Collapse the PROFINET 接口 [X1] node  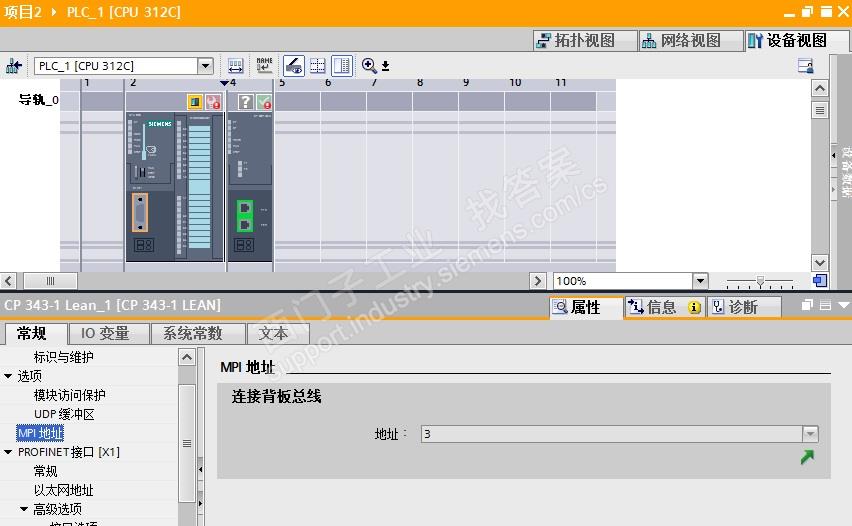(x=8, y=452)
